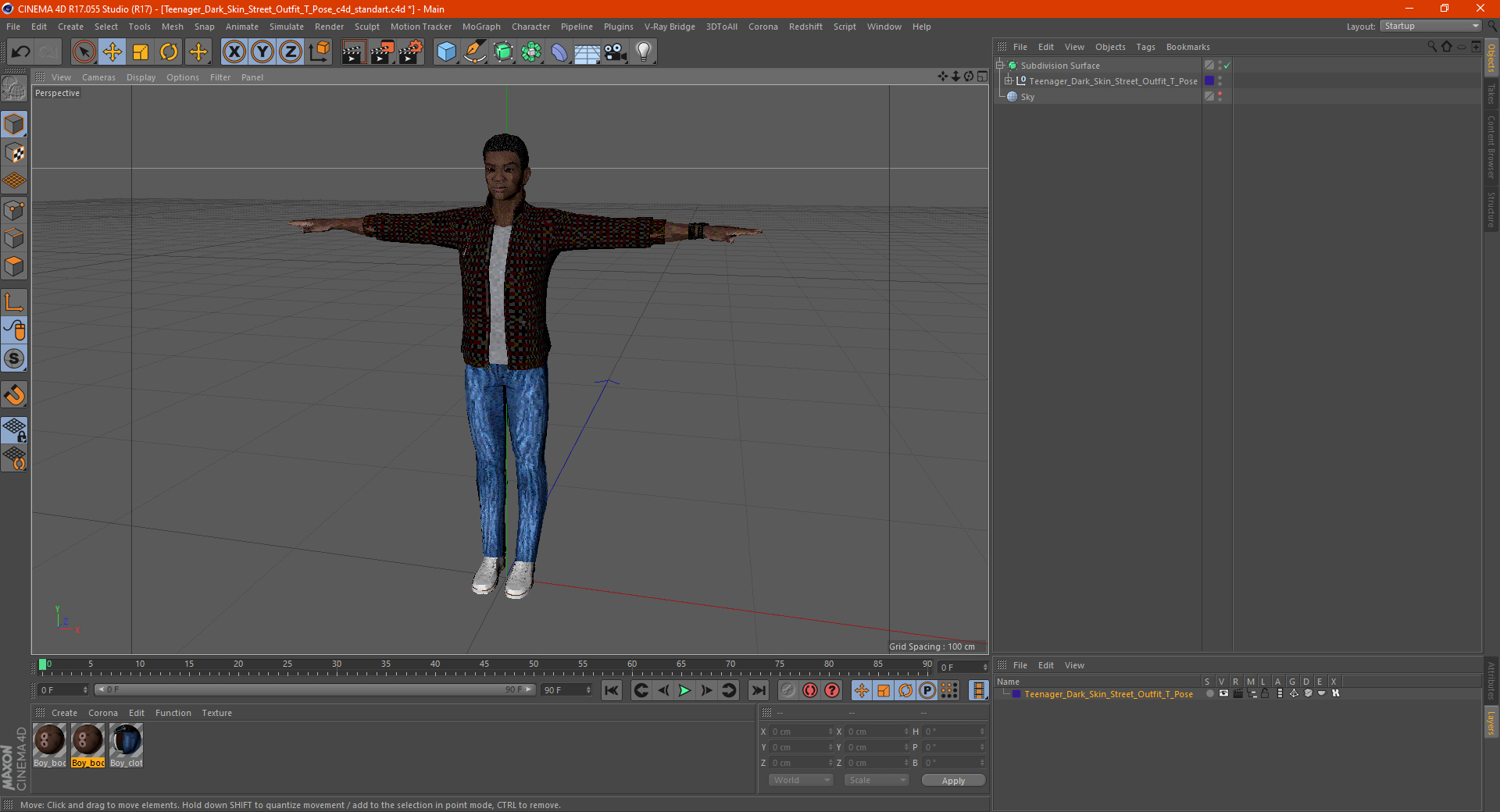Viewport: 1500px width, 812px height.
Task: Toggle the Snap magnet icon
Action: [14, 395]
